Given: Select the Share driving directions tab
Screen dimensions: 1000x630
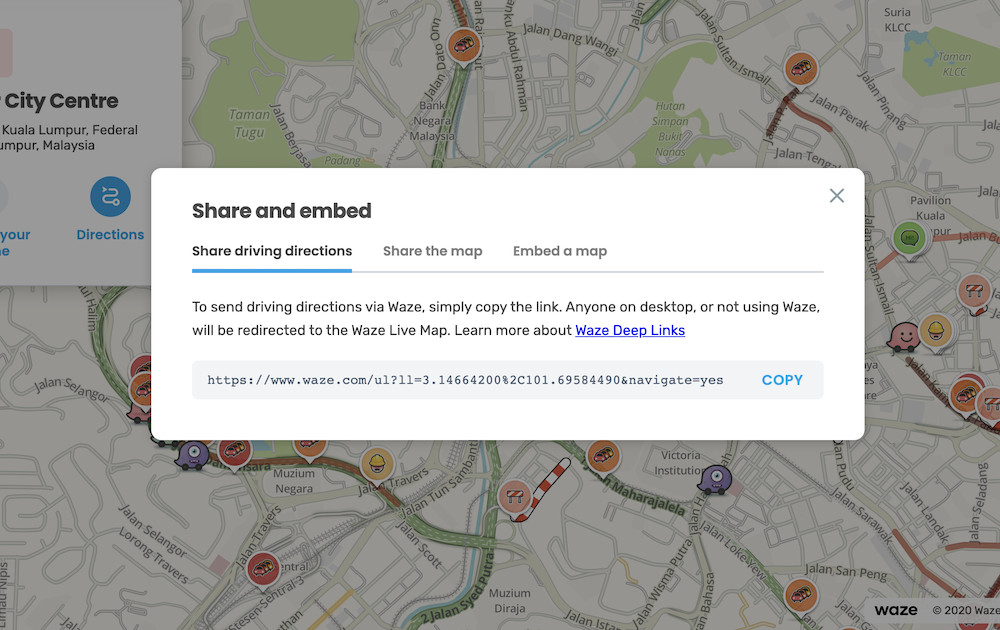Looking at the screenshot, I should (x=272, y=251).
